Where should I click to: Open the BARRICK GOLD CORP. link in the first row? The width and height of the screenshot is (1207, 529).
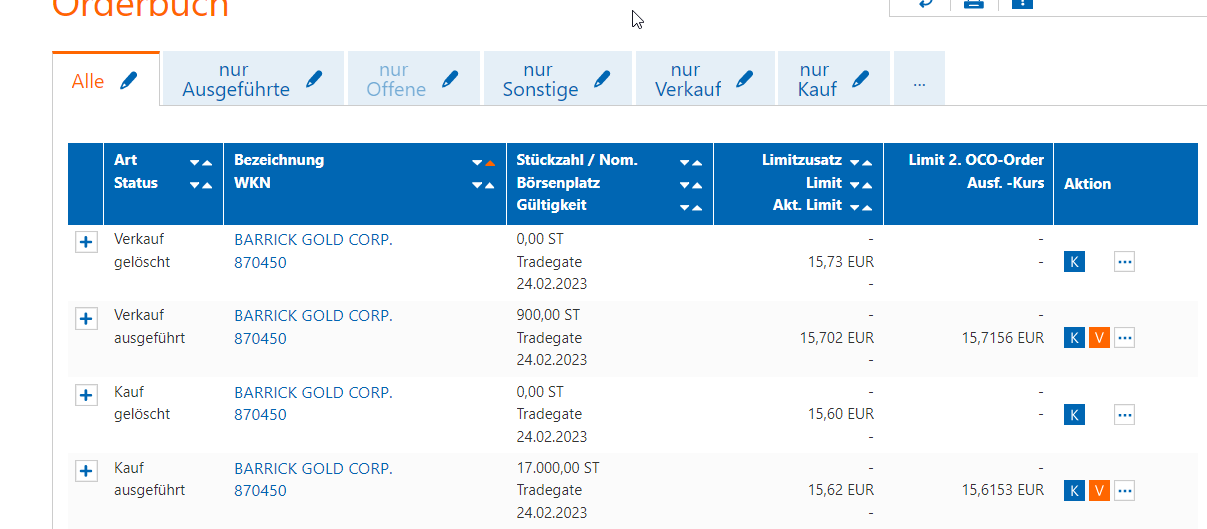(313, 240)
